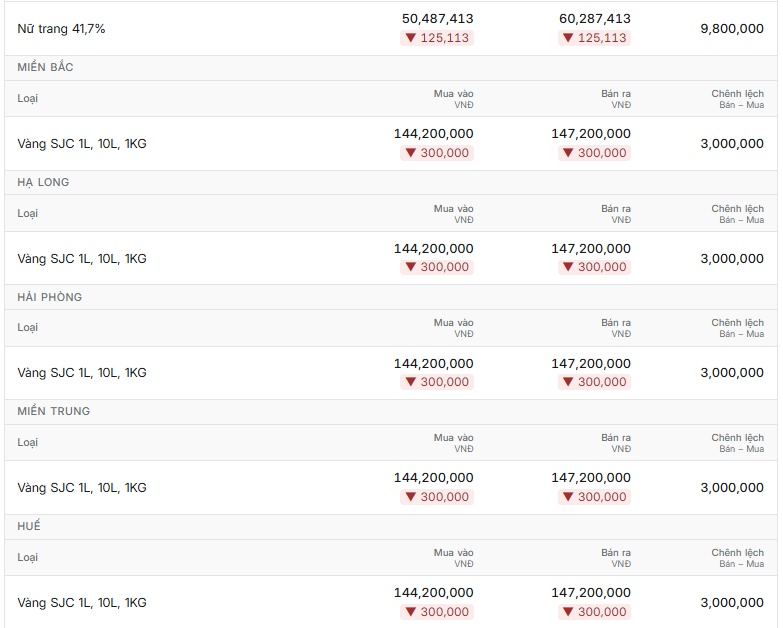Viewport: 783px width, 628px height.
Task: Click the 9,800,000 difference value
Action: (x=732, y=29)
